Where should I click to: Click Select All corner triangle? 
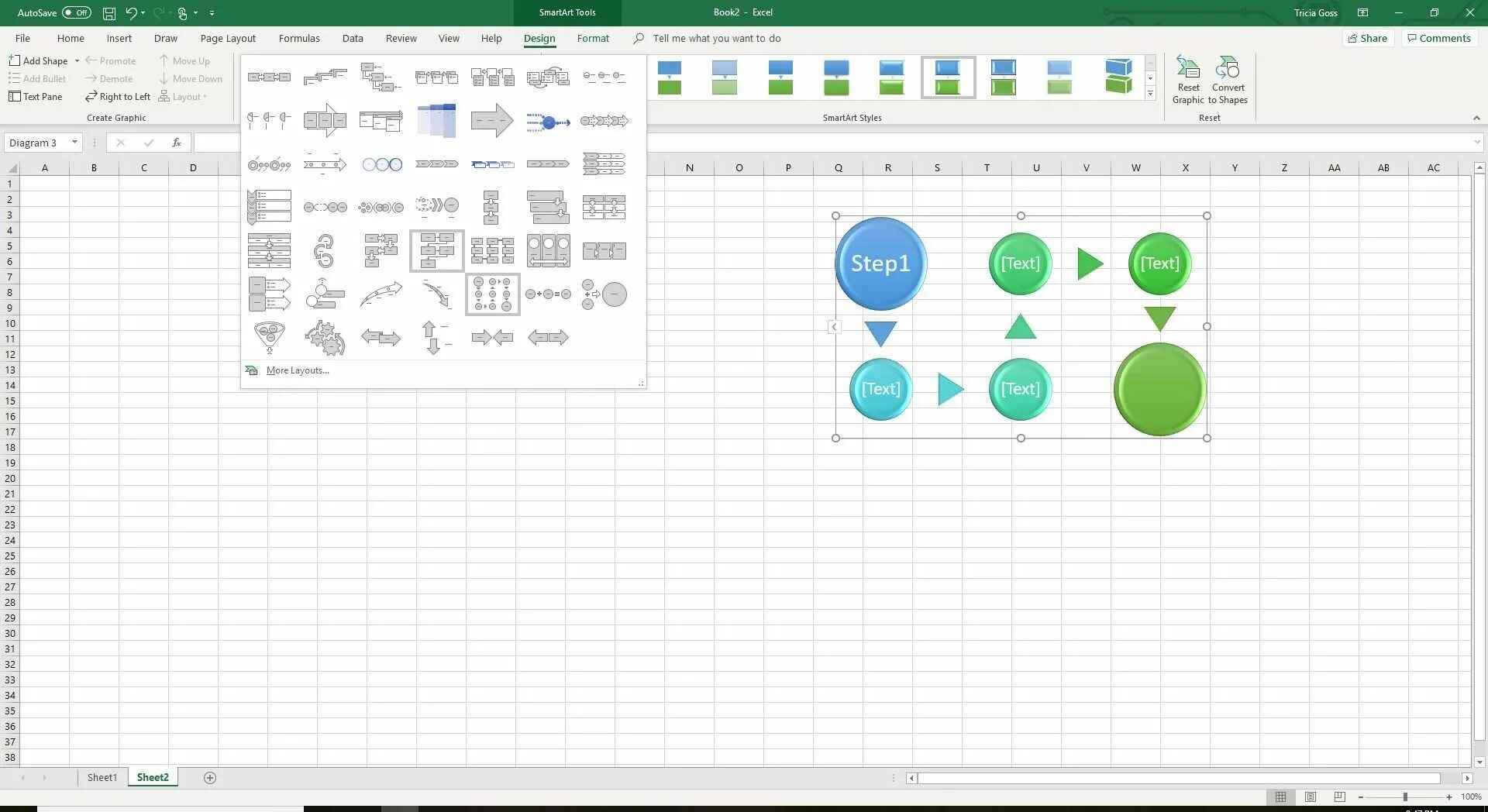coord(12,167)
